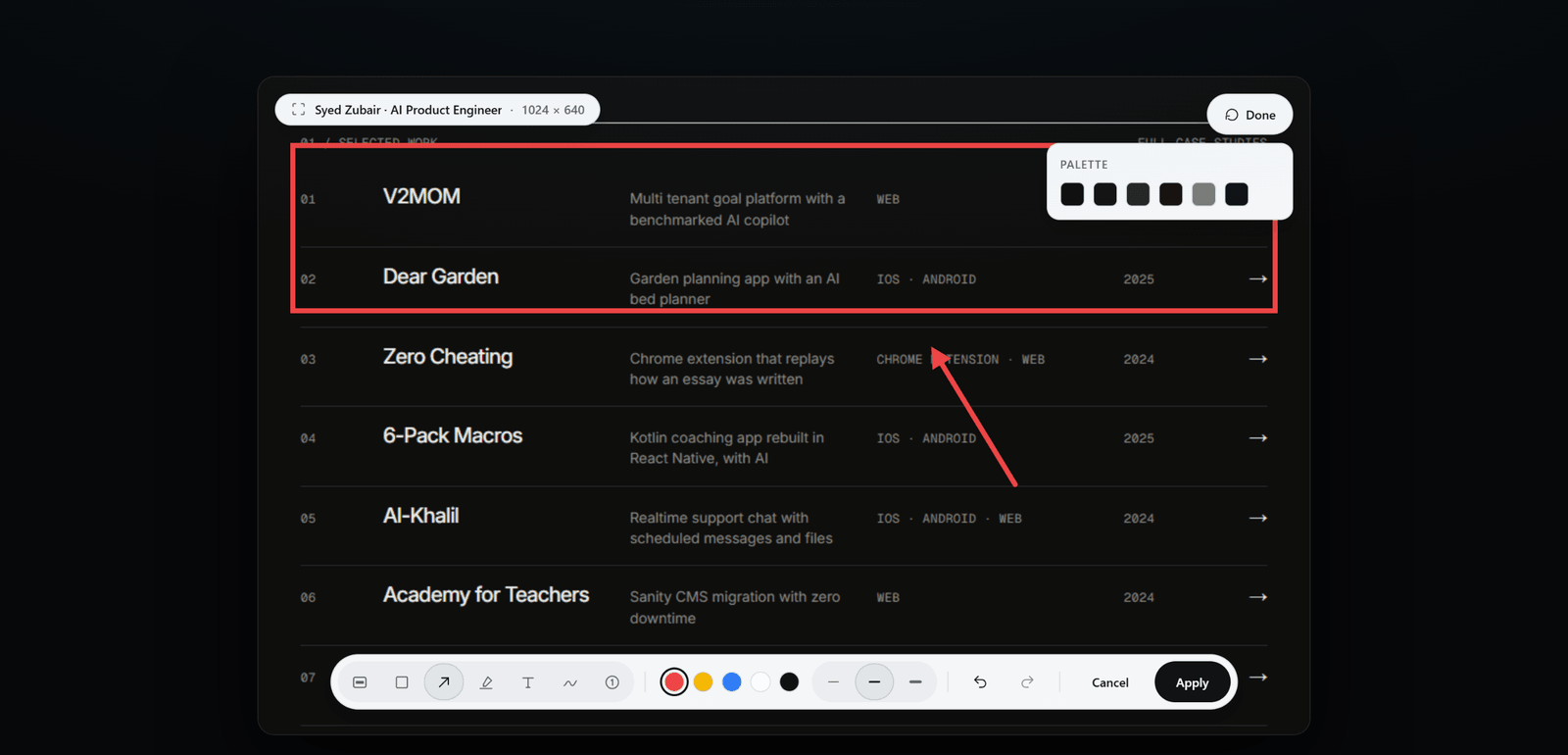Choose the thick stroke width
Screen dimensions: 1568x755
pos(915,682)
